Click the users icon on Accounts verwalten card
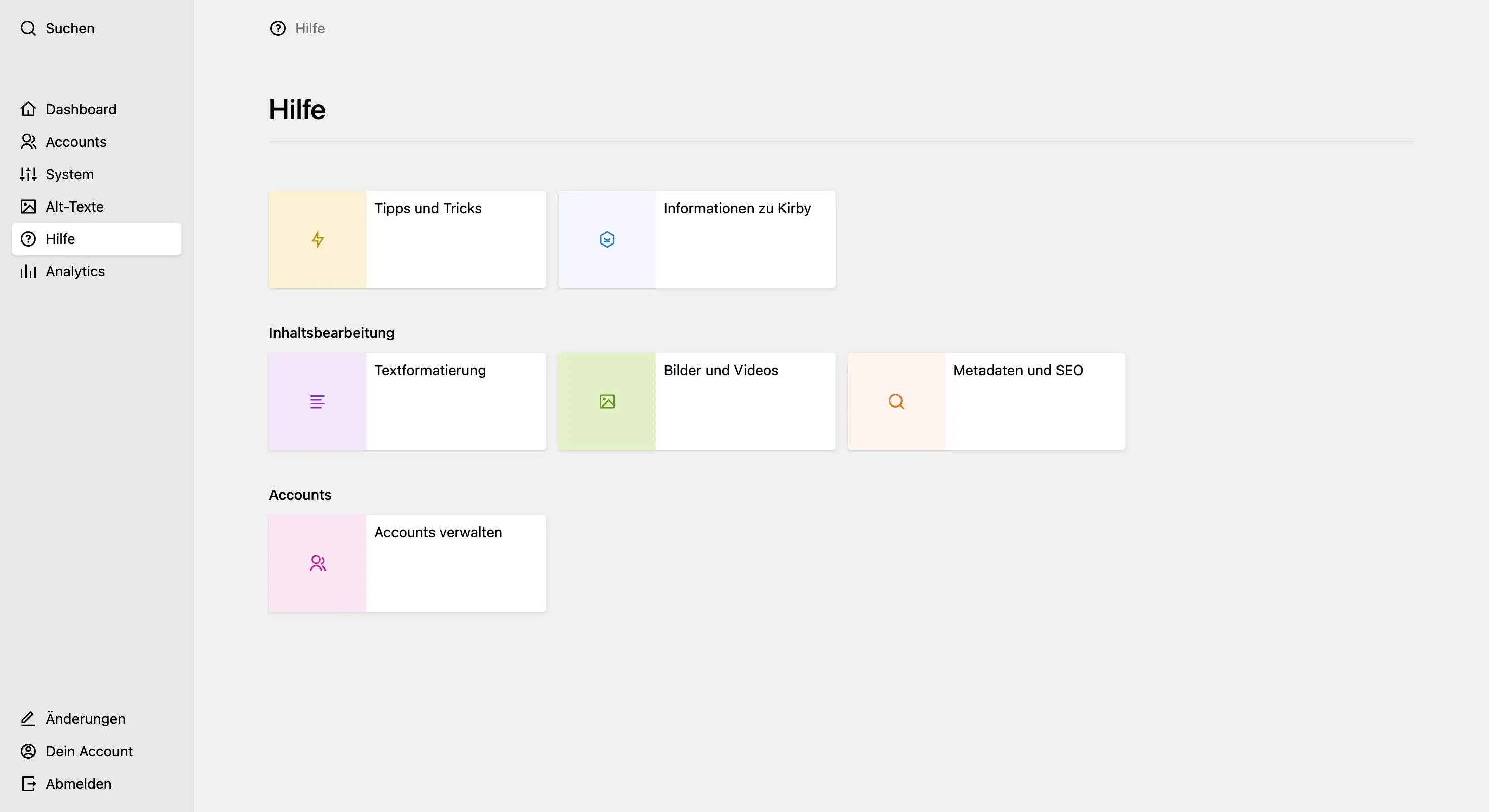This screenshot has height=812, width=1489. pyautogui.click(x=318, y=563)
